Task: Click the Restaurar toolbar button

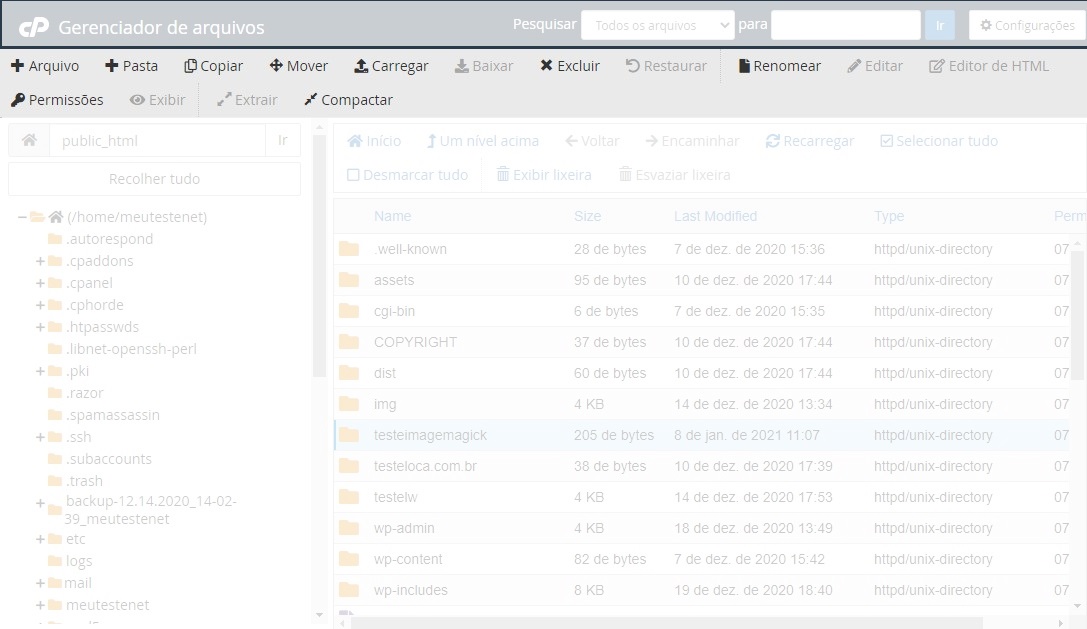Action: (x=666, y=66)
